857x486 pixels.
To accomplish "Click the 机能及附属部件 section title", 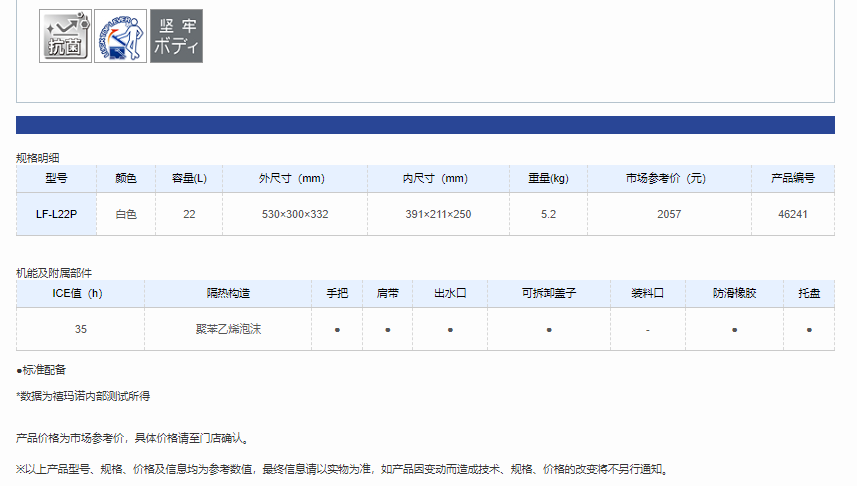I will pos(54,273).
